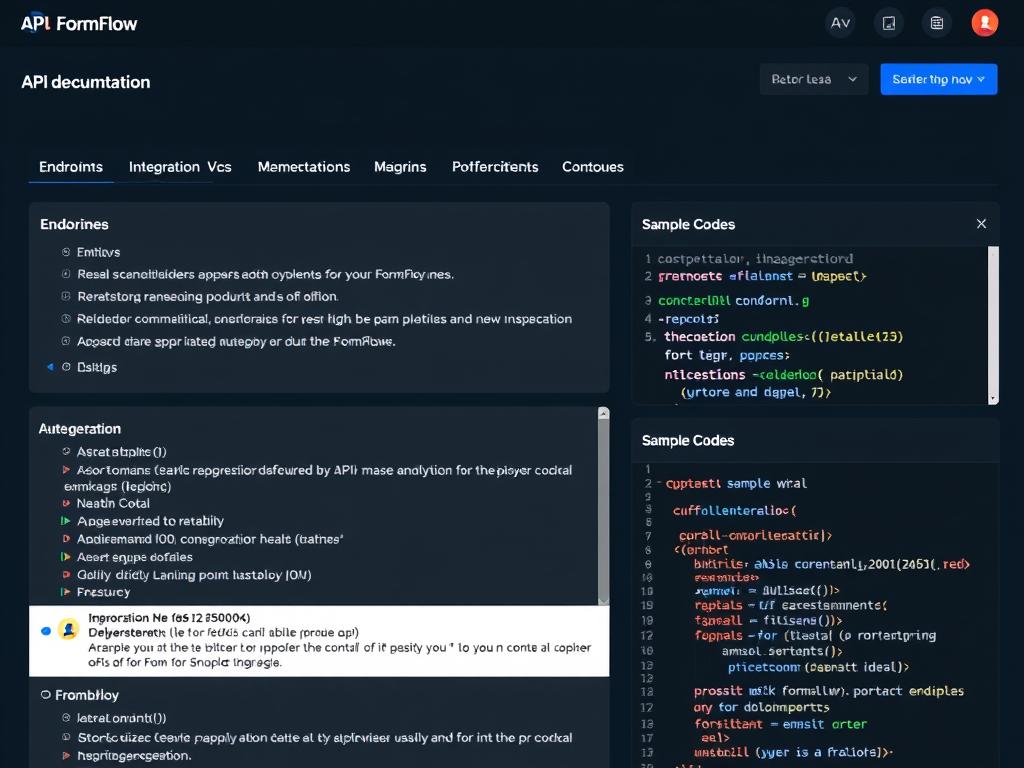
Task: Toggle the circle beside Frombtloy heading
Action: [x=45, y=694]
